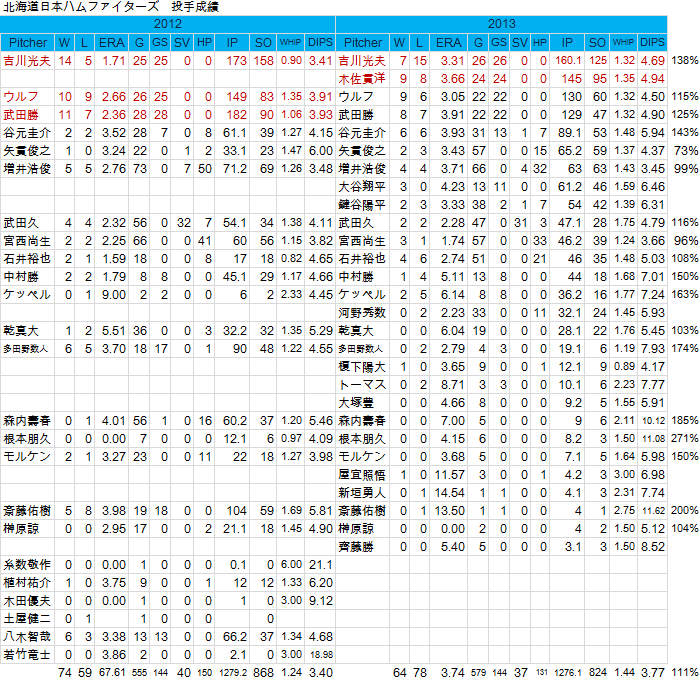Click the 271% value beside 根本朋久's row

pyautogui.click(x=685, y=439)
